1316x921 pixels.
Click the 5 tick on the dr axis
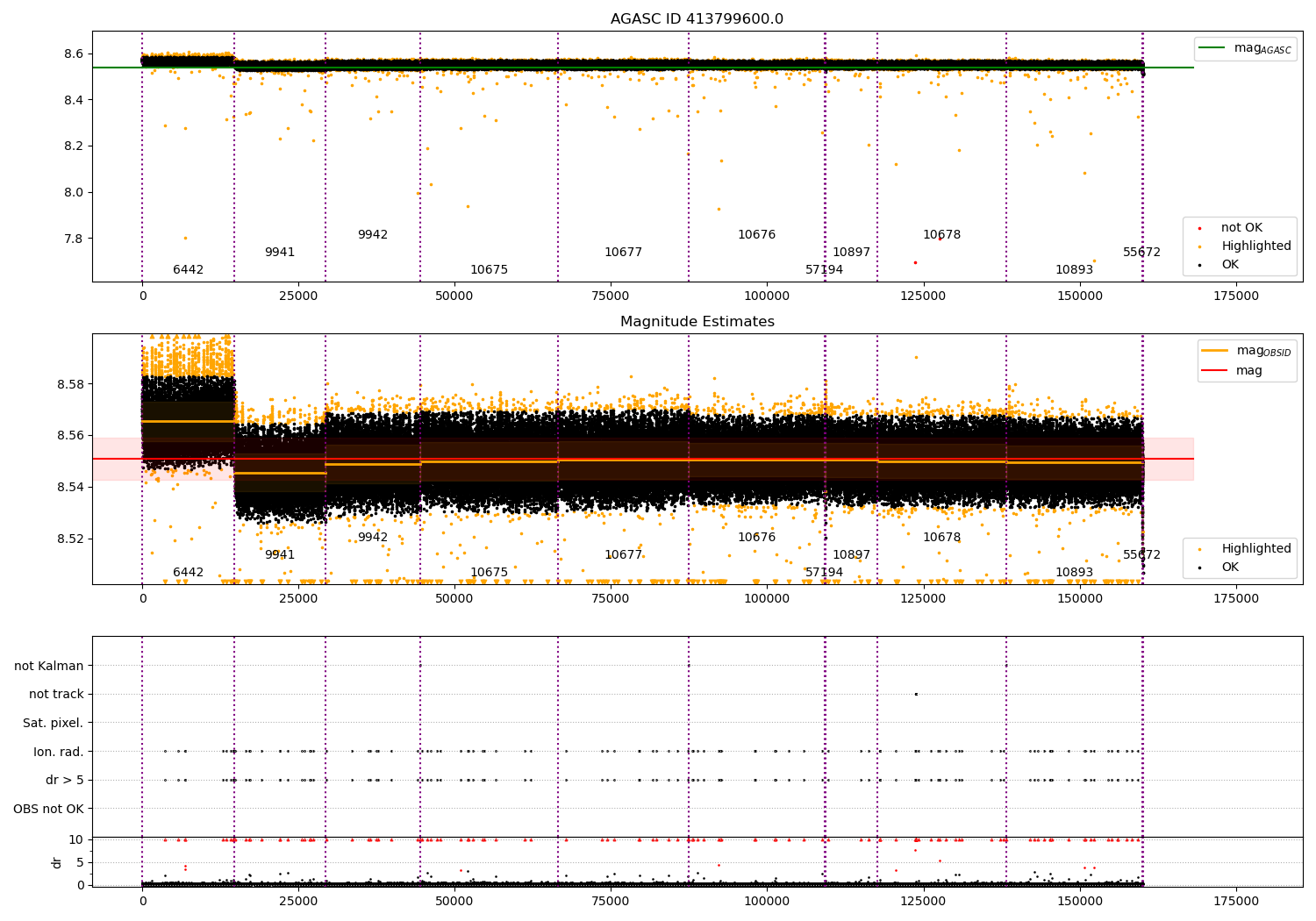(x=80, y=862)
